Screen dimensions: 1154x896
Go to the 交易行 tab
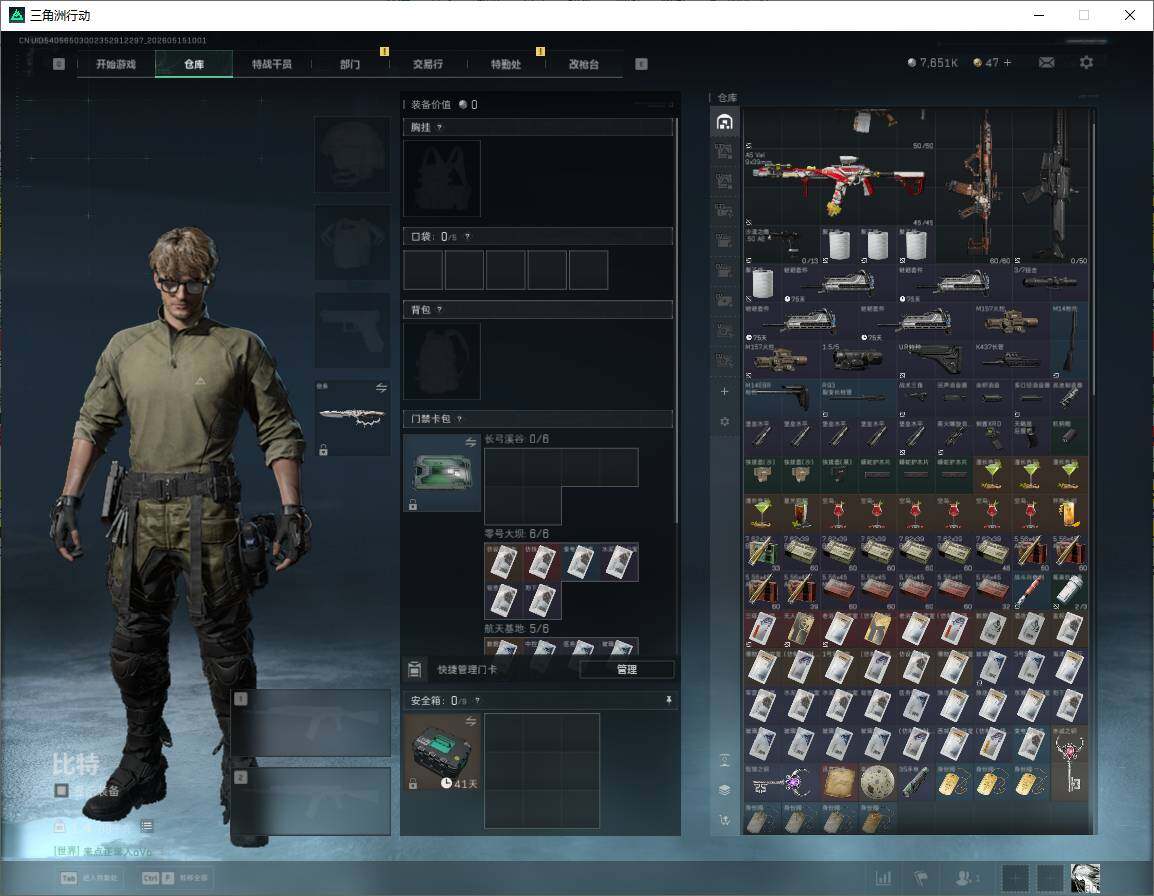tap(428, 64)
